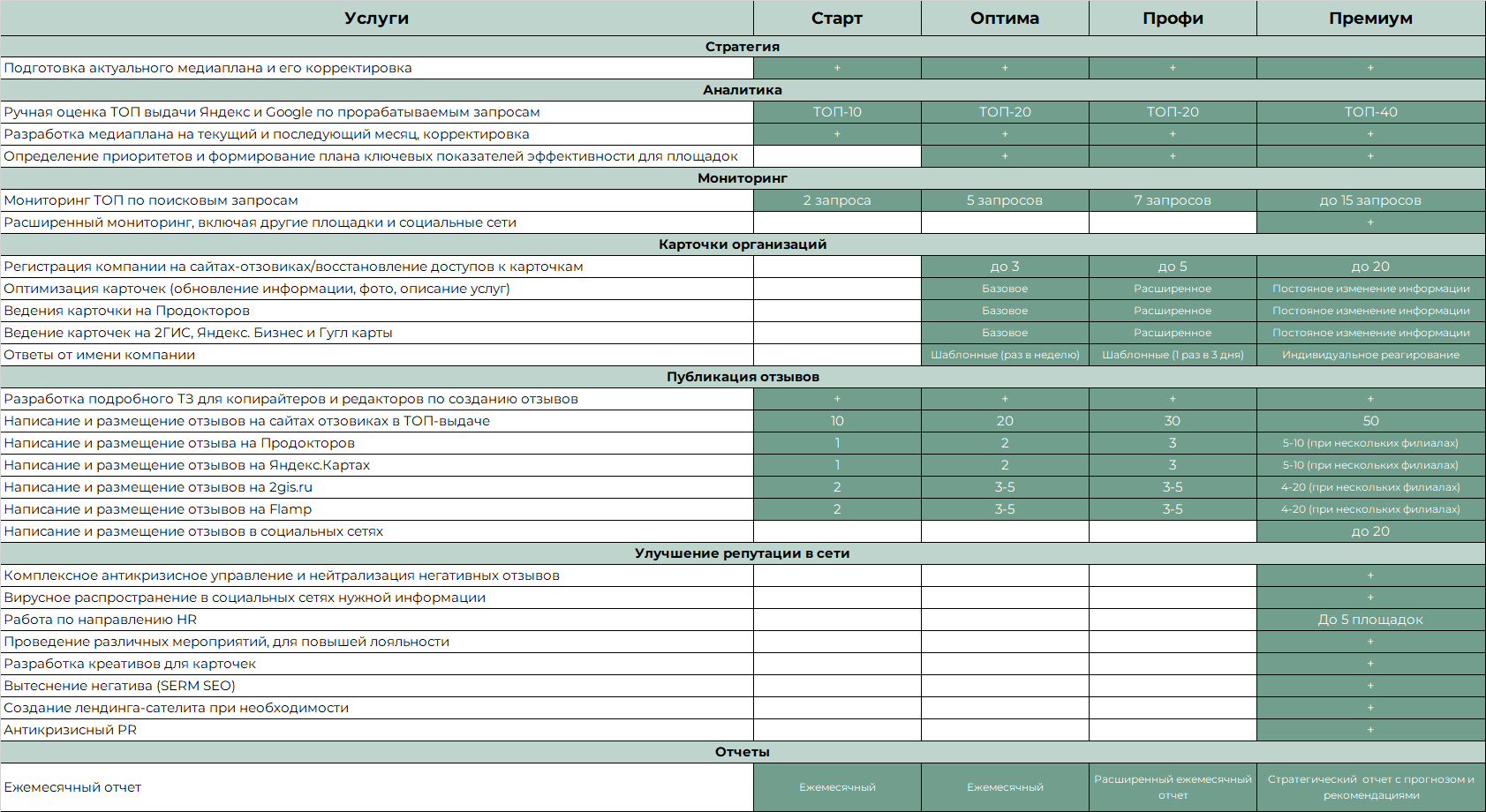Click the 'Вытеснение негатива (SERM SEO)' row label
Viewport: 1486px width, 812px height.
tap(119, 686)
